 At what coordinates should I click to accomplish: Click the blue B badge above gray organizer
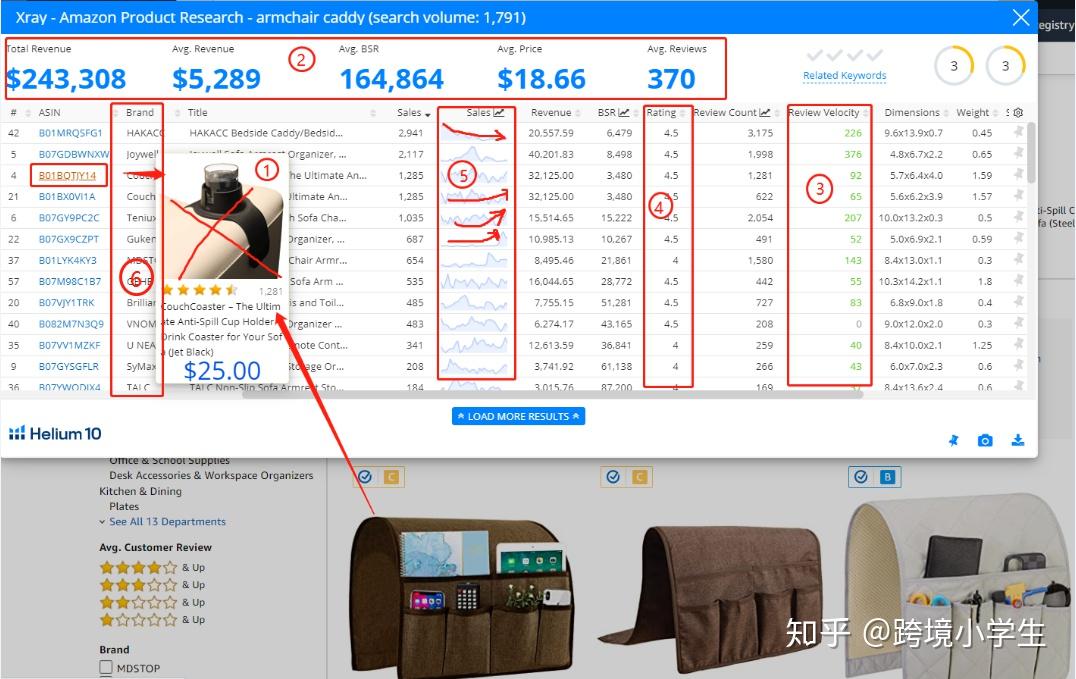(887, 476)
